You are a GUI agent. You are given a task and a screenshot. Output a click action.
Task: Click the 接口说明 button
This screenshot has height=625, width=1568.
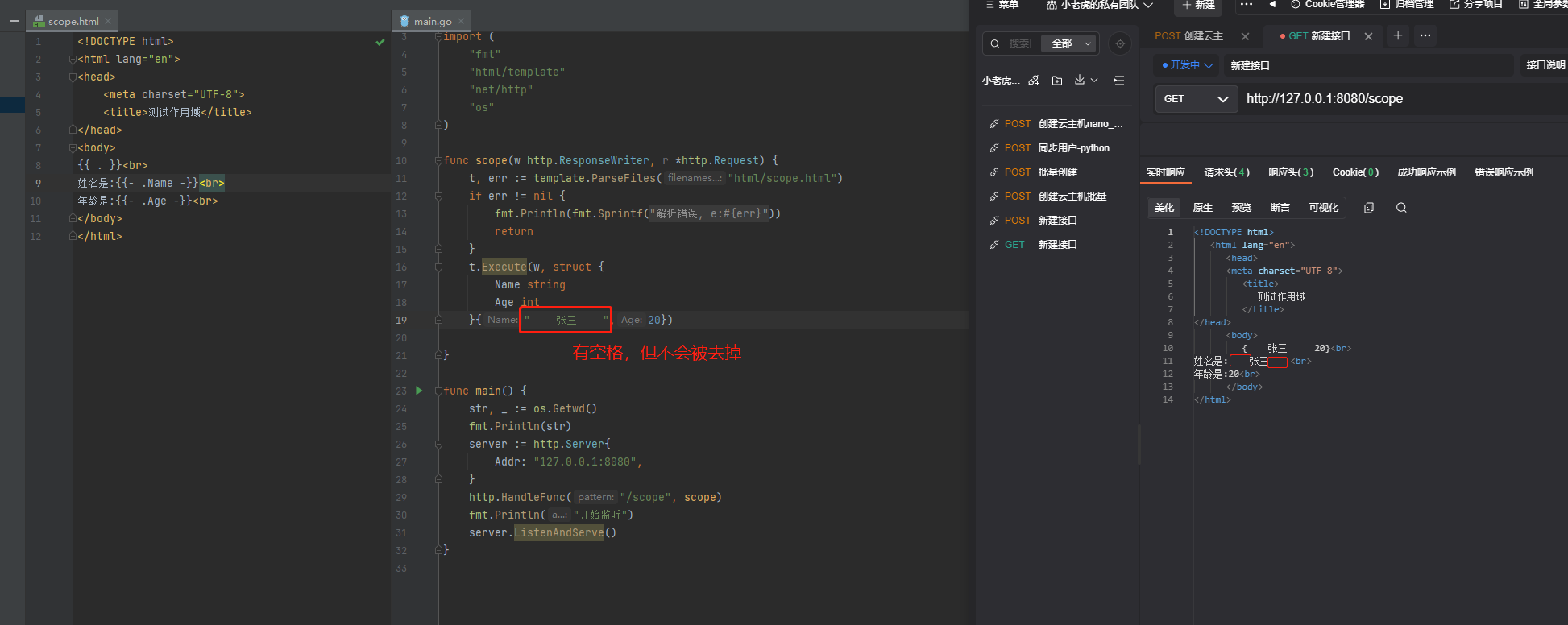[x=1545, y=65]
